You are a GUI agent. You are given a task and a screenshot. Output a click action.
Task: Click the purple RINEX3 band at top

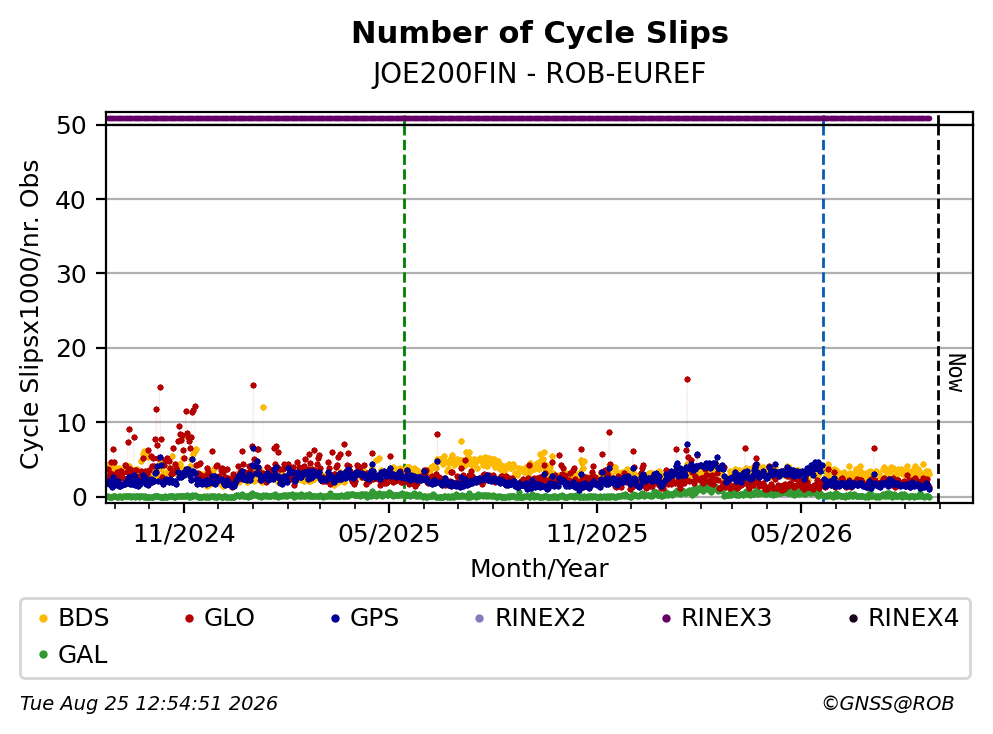519,118
